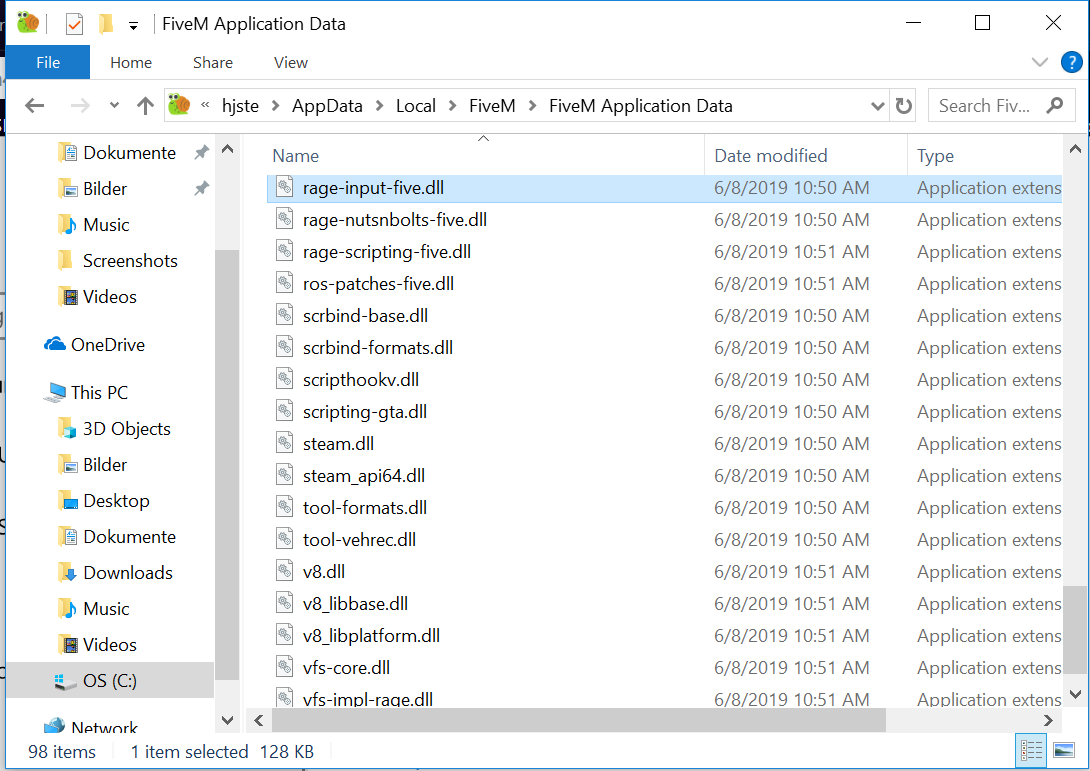The width and height of the screenshot is (1090, 771).
Task: Switch to Large icons view layout
Action: tap(1064, 751)
